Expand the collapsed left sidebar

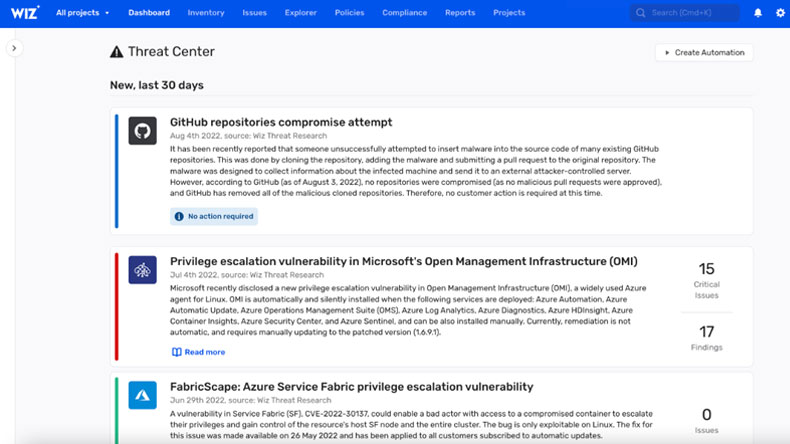coord(14,48)
